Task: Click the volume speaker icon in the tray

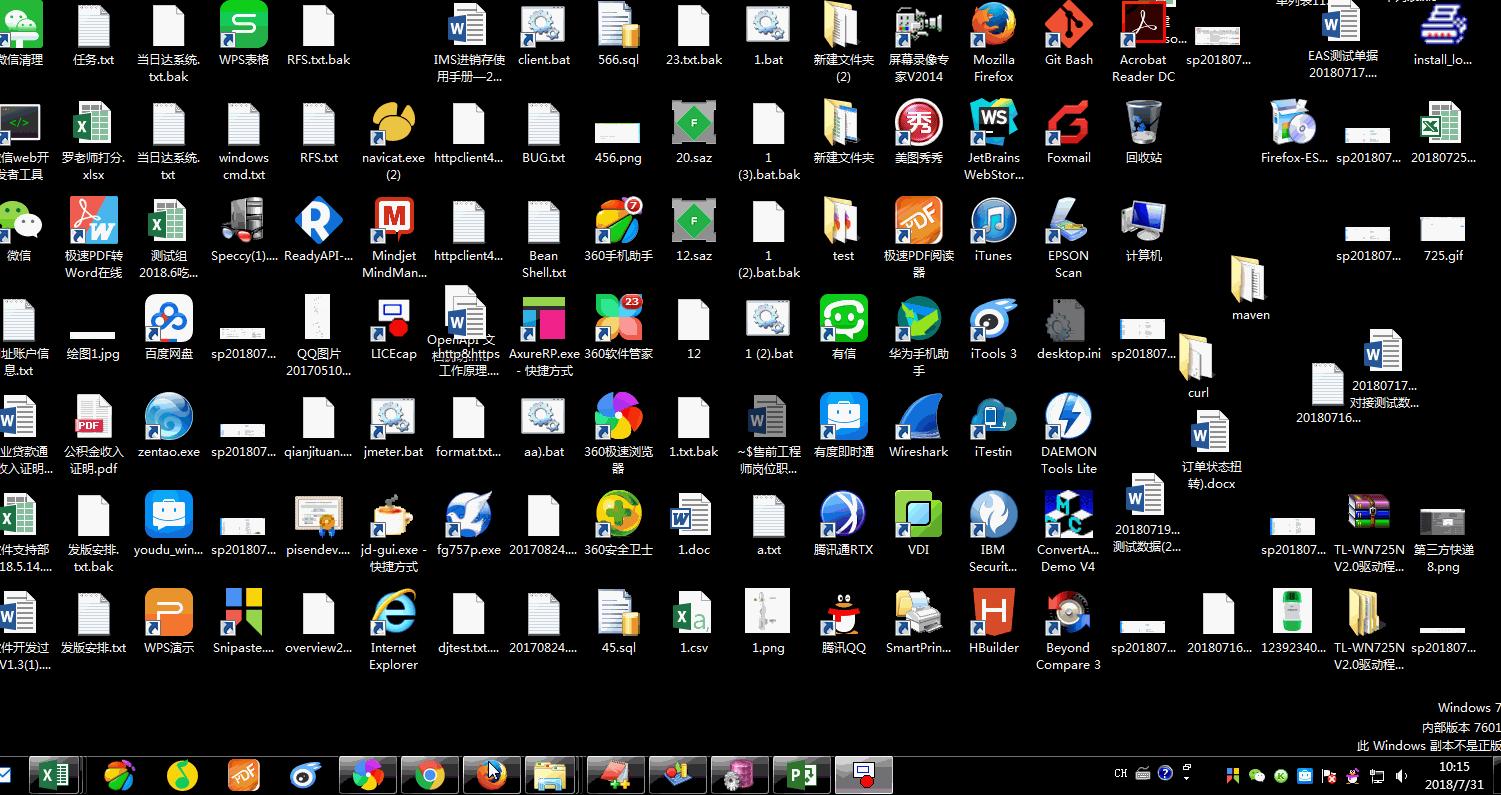Action: coord(1399,775)
